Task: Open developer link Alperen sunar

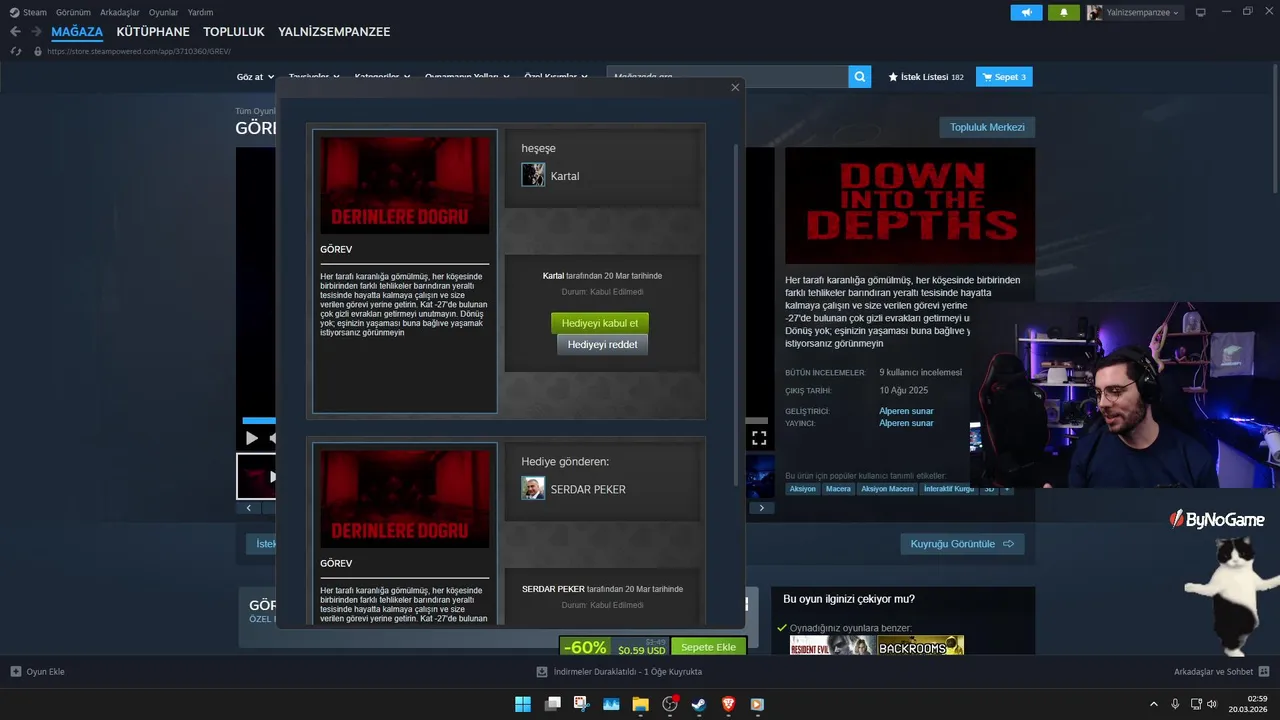Action: 906,411
